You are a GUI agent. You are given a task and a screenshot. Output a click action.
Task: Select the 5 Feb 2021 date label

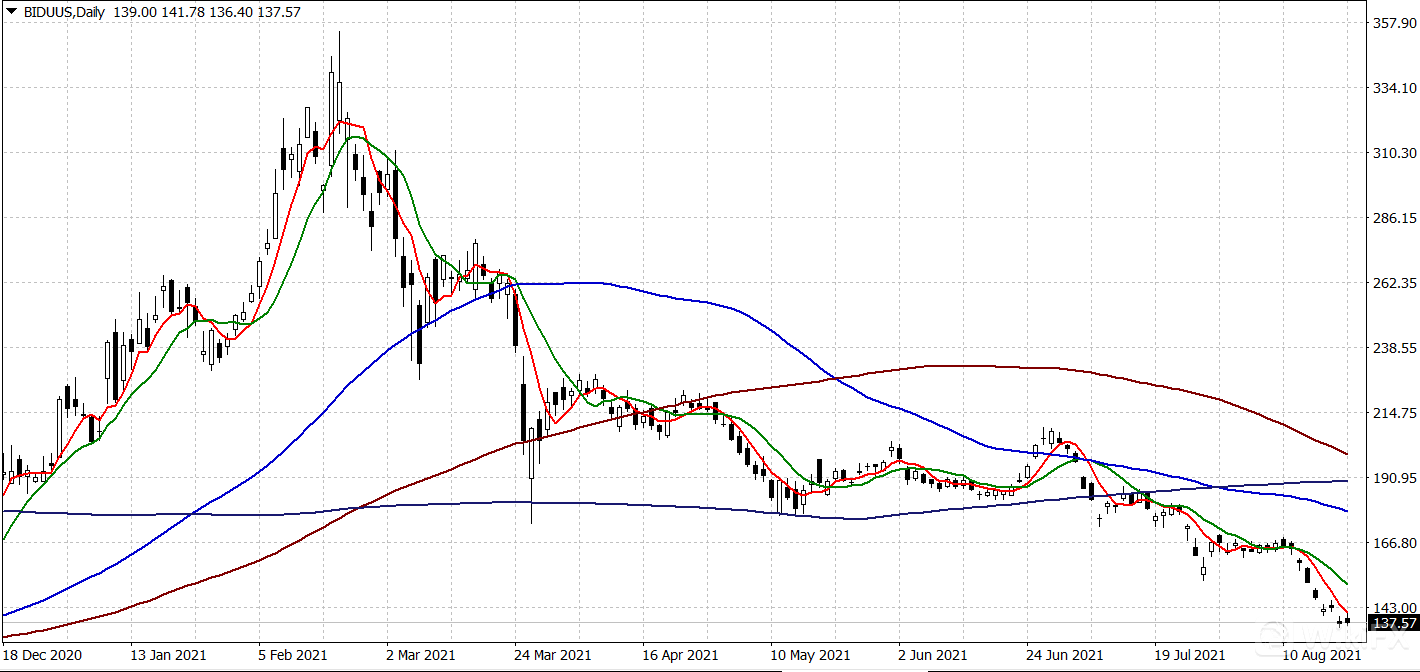coord(293,655)
